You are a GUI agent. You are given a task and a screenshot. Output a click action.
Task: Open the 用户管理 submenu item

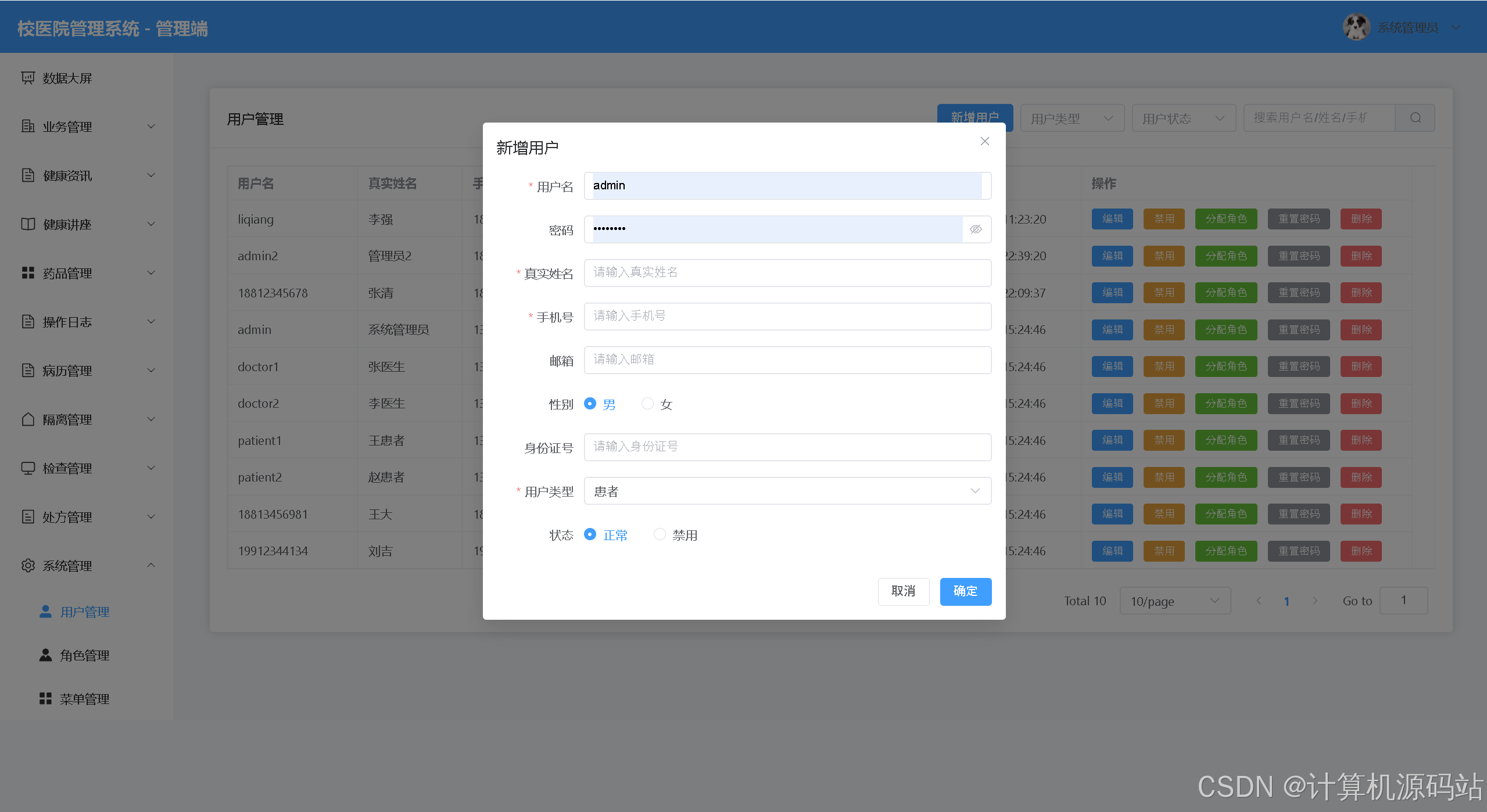(x=87, y=611)
